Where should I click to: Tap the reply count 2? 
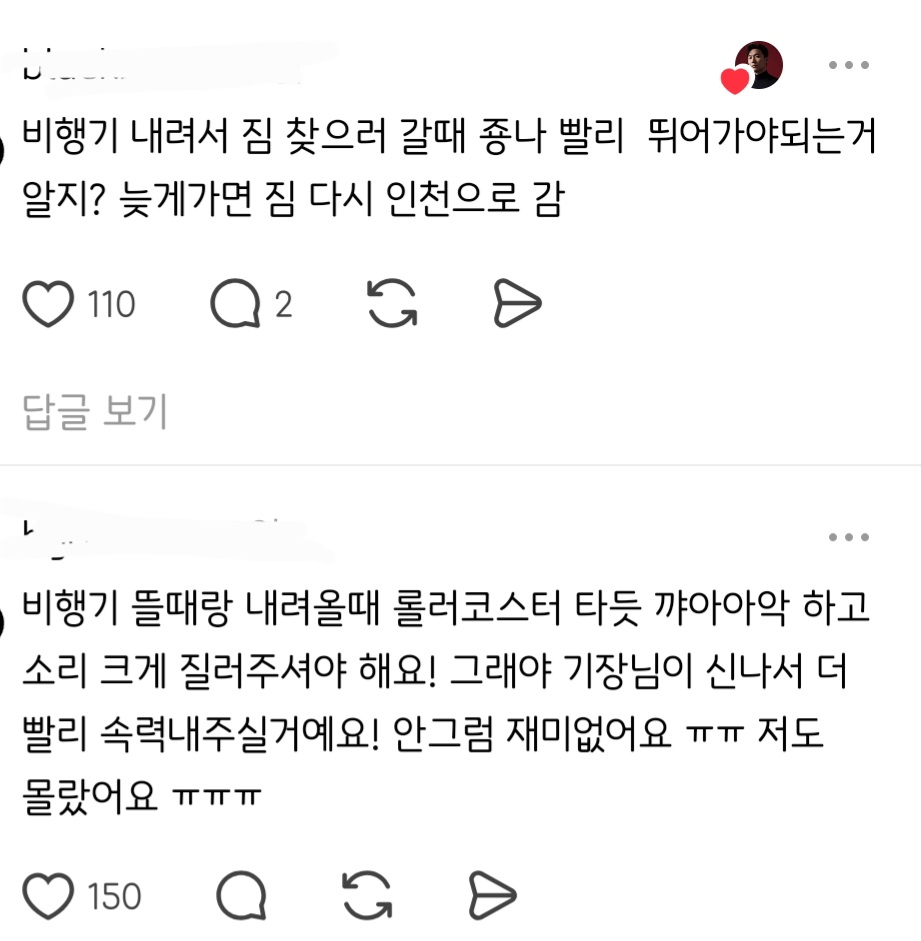[284, 304]
